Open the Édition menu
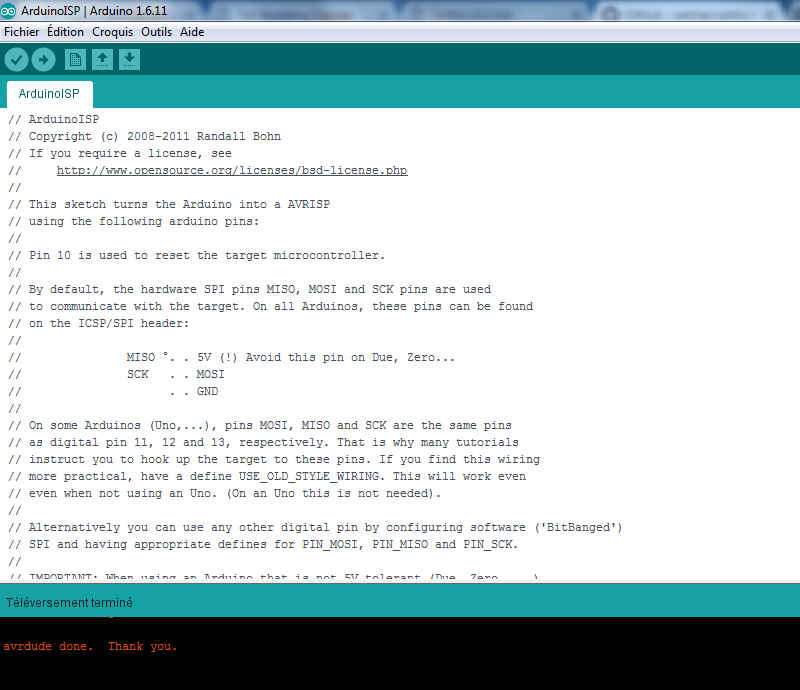Image resolution: width=800 pixels, height=690 pixels. 65,32
